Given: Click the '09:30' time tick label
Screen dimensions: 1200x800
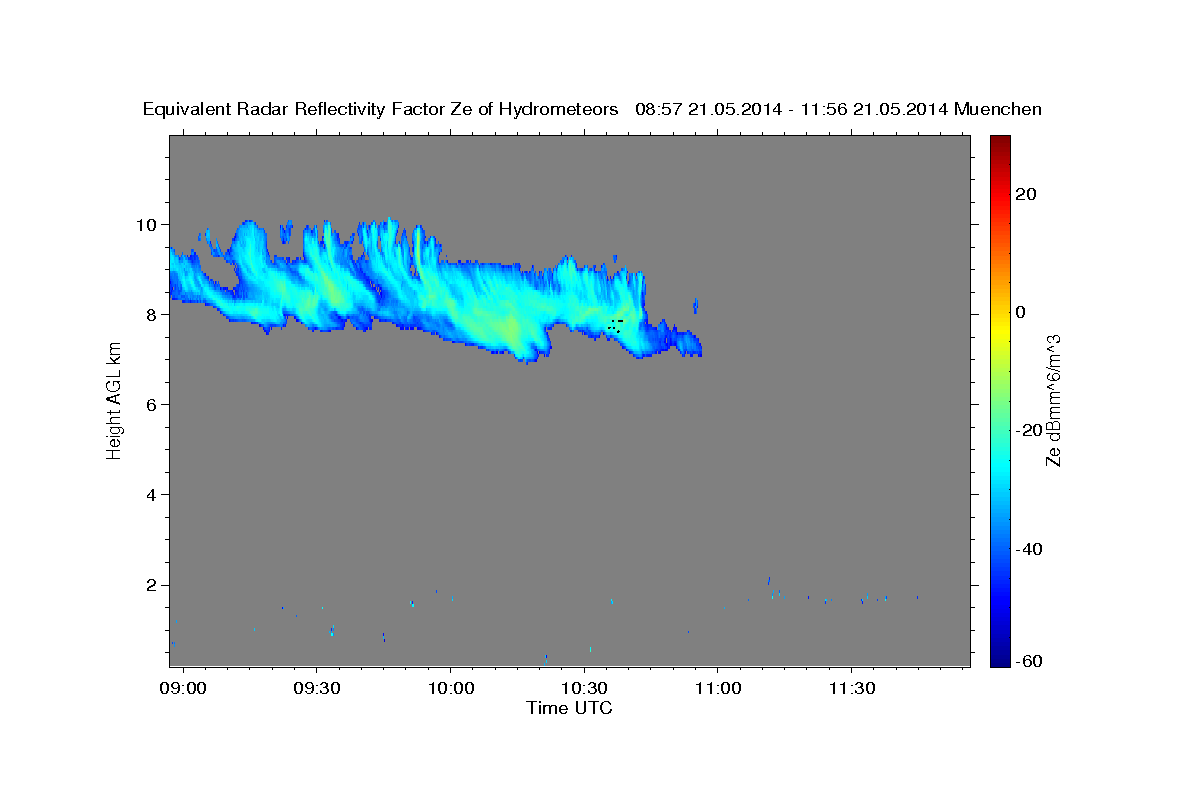Looking at the screenshot, I should (316, 689).
